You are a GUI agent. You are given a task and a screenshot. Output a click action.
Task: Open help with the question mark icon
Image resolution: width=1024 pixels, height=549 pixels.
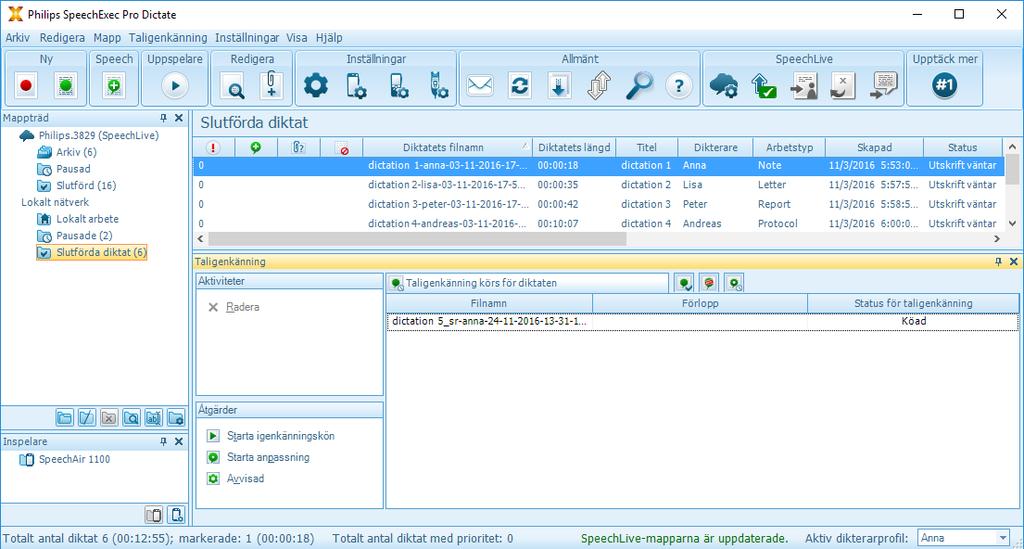(679, 86)
